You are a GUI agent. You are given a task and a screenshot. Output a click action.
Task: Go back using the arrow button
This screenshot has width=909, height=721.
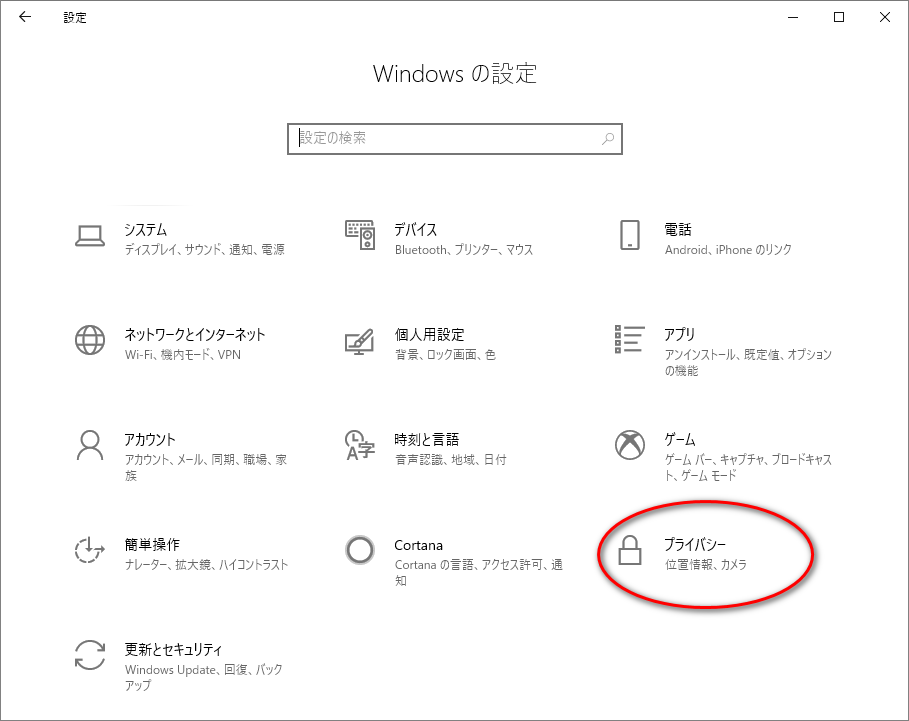[x=25, y=17]
